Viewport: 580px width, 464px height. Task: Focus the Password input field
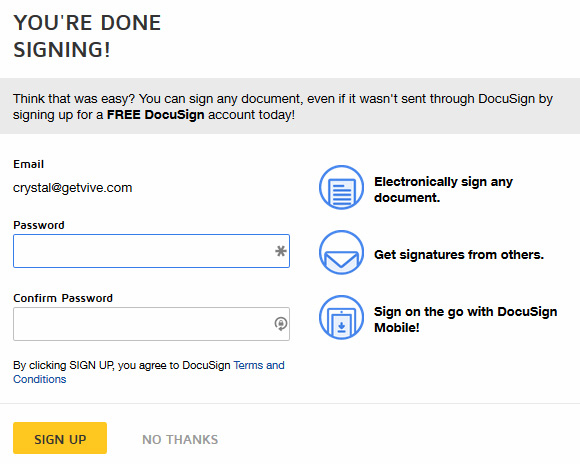click(151, 251)
